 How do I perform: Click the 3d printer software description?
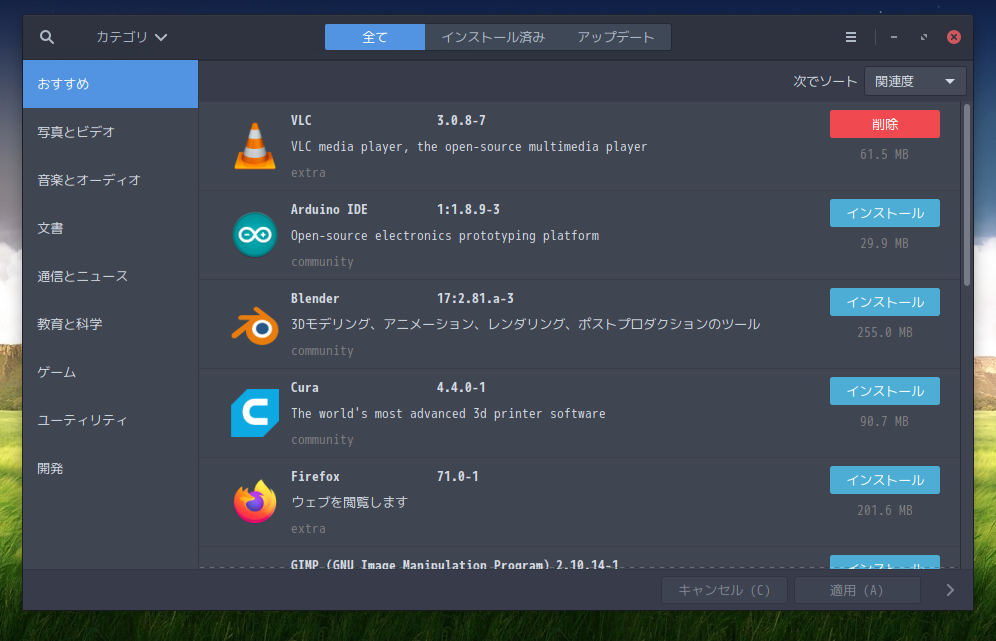[x=448, y=414]
